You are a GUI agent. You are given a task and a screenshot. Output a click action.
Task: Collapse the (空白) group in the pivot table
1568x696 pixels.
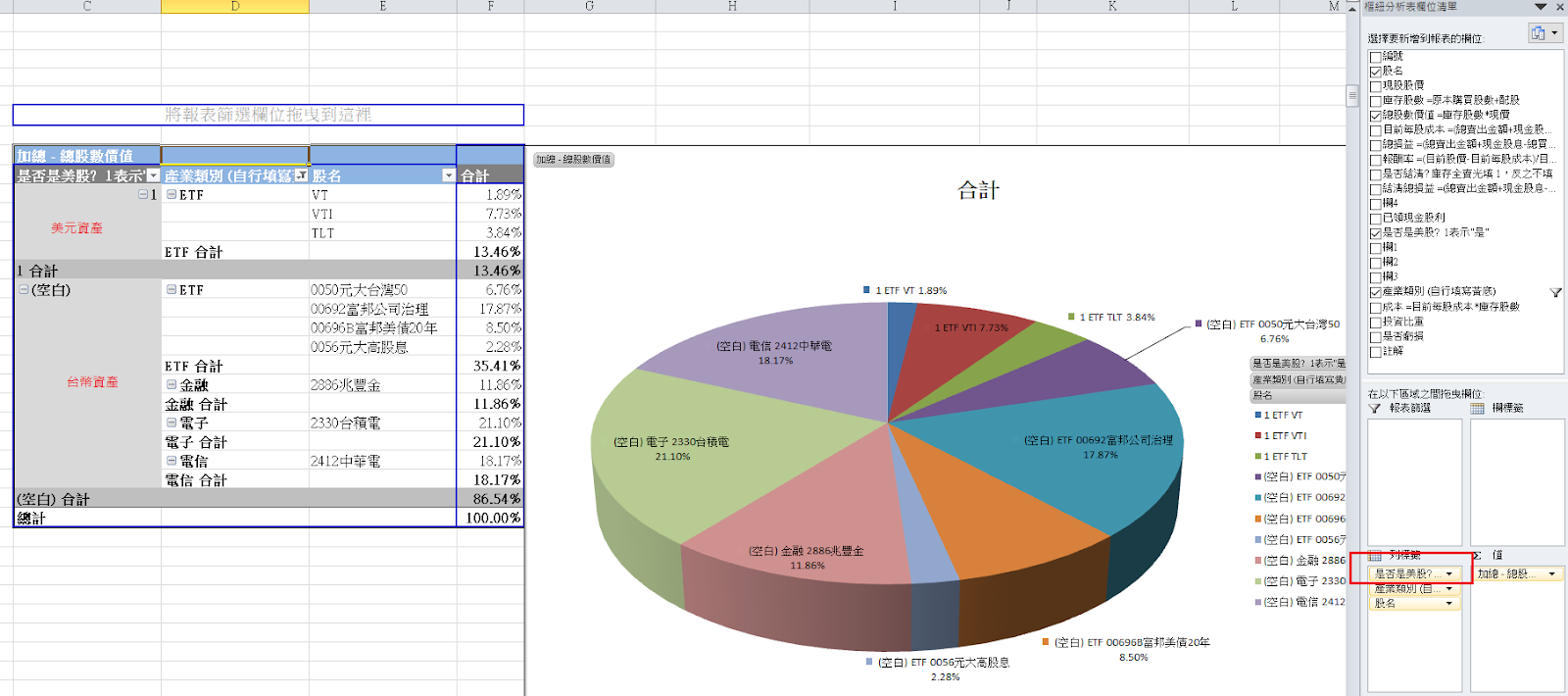[24, 290]
